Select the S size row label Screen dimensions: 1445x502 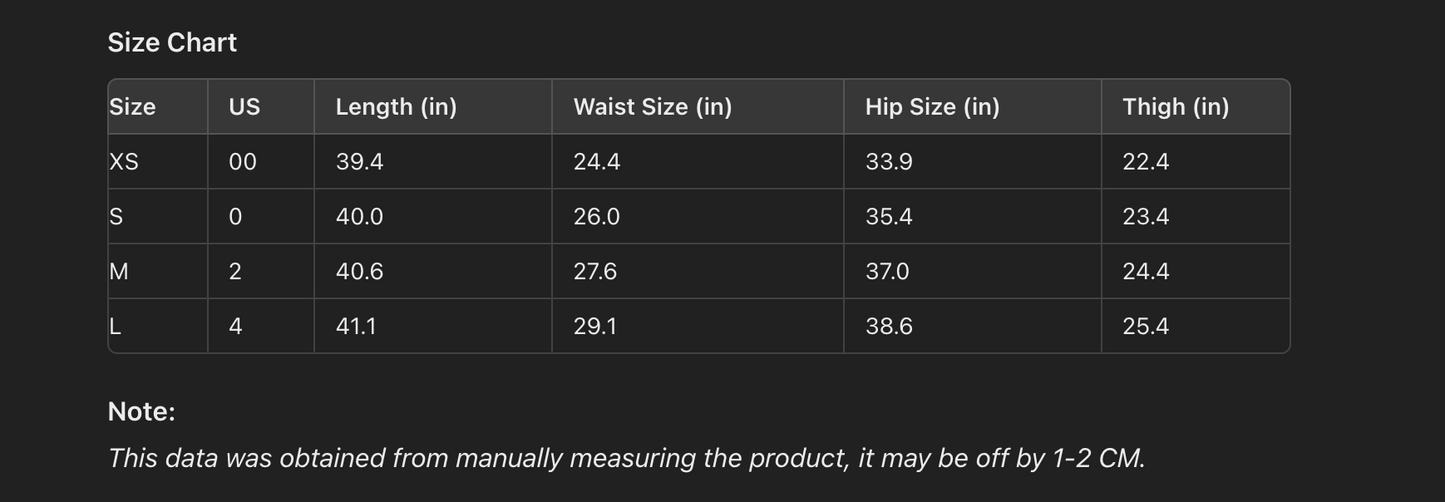(x=116, y=217)
